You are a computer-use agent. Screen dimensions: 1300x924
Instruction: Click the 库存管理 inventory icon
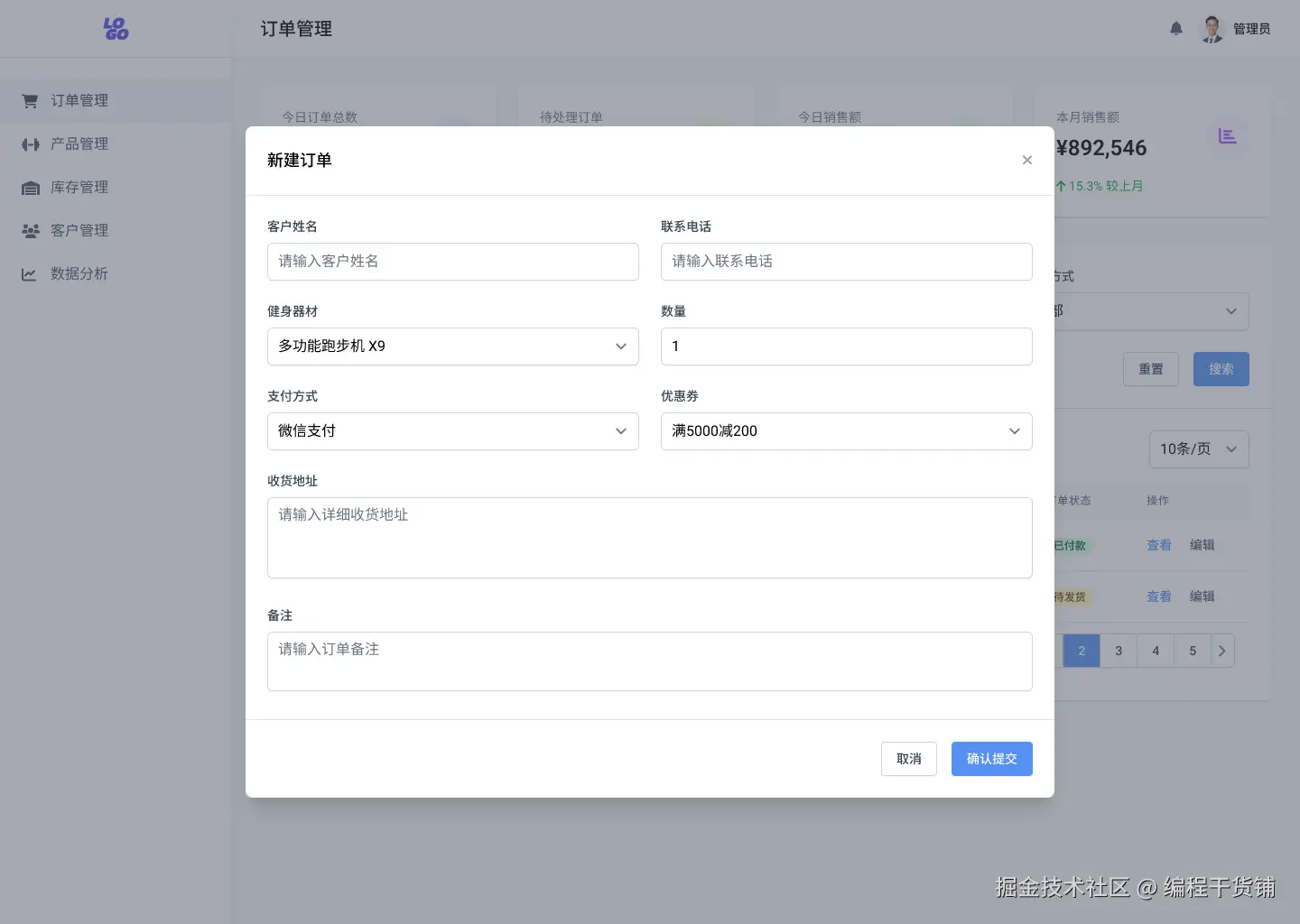pyautogui.click(x=30, y=187)
